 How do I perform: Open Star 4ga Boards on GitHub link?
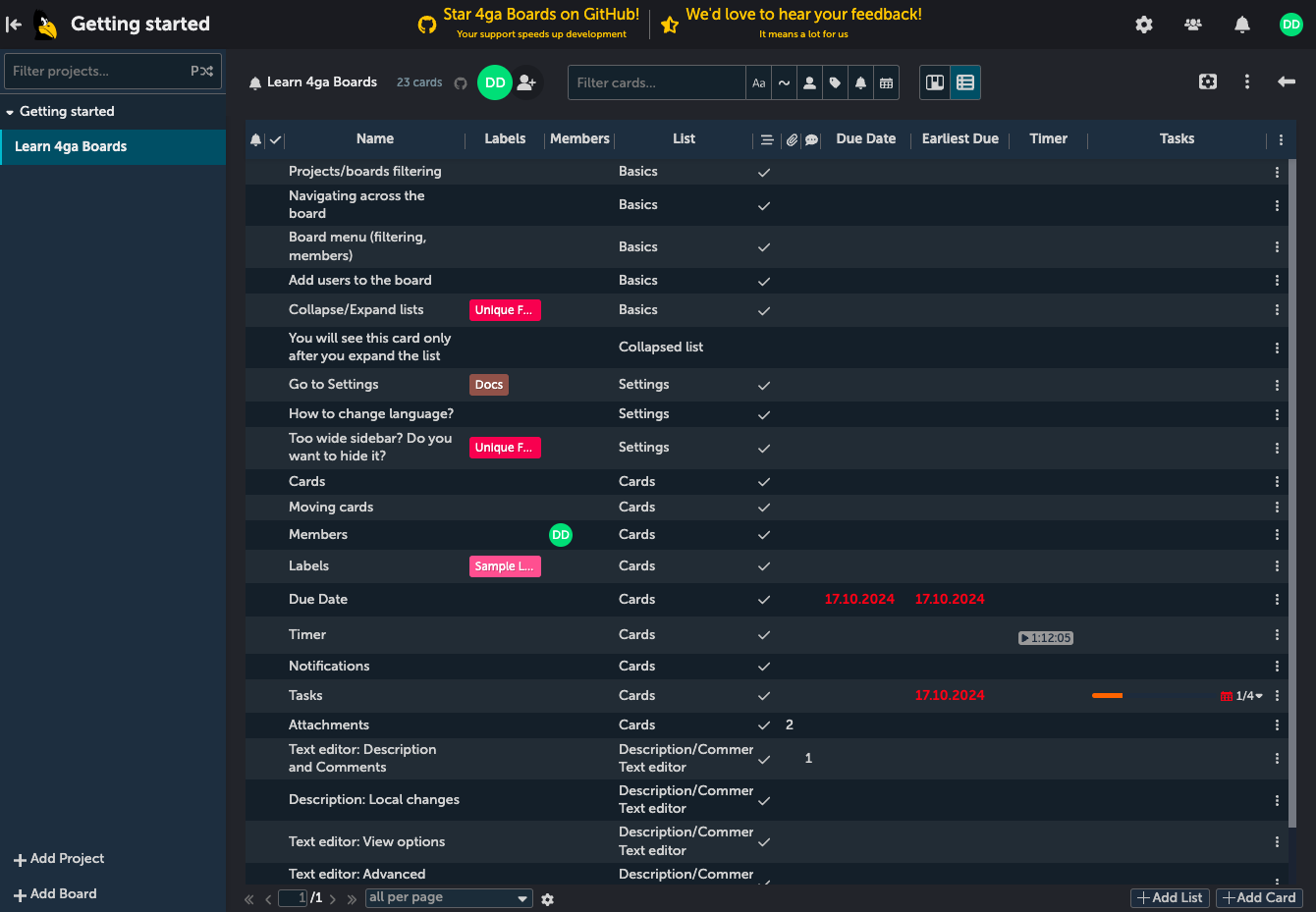(x=541, y=15)
